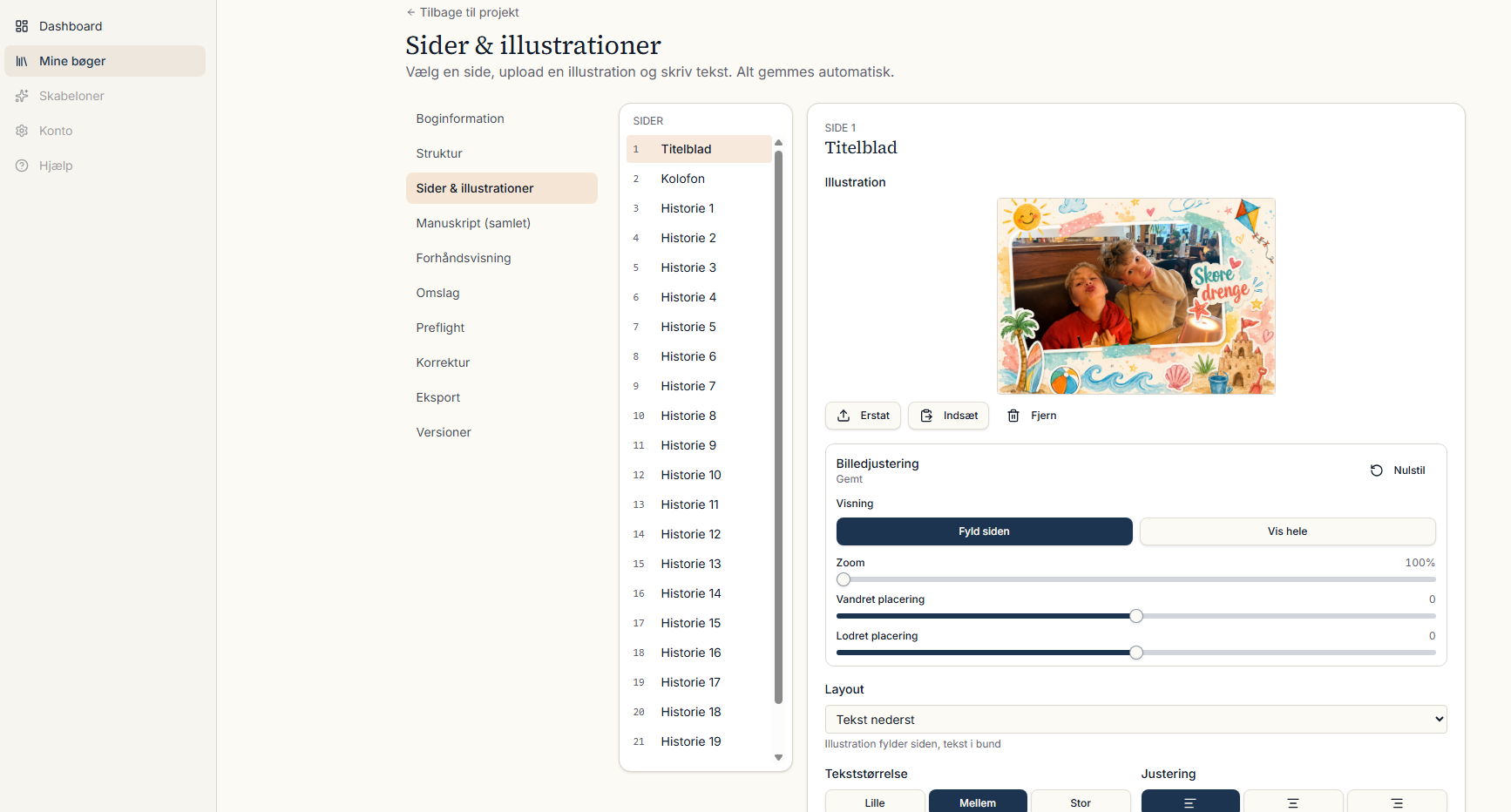
Task: Click the Lodret placering slider handle
Action: (1136, 653)
